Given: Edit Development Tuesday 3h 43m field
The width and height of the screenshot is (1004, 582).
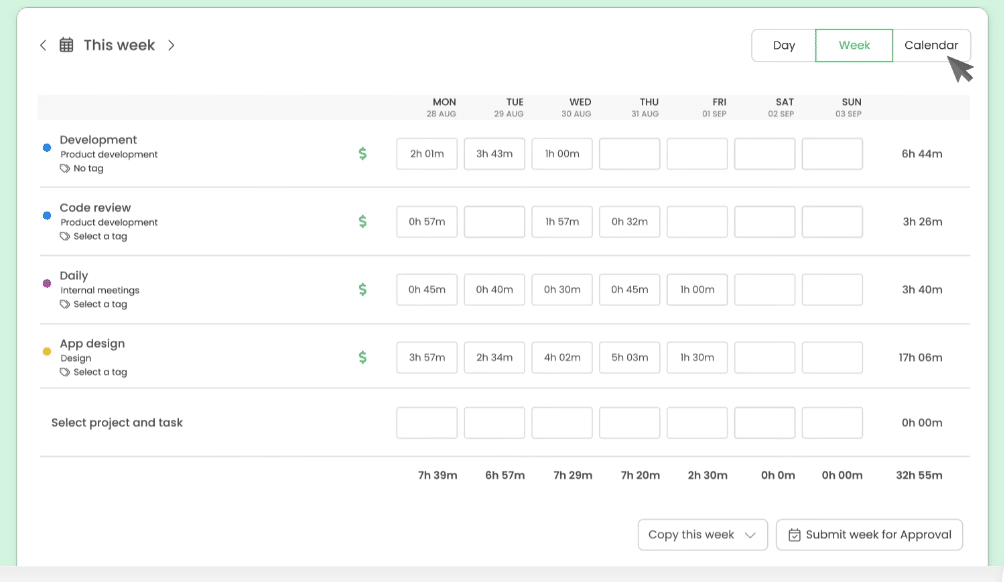Looking at the screenshot, I should coord(494,154).
